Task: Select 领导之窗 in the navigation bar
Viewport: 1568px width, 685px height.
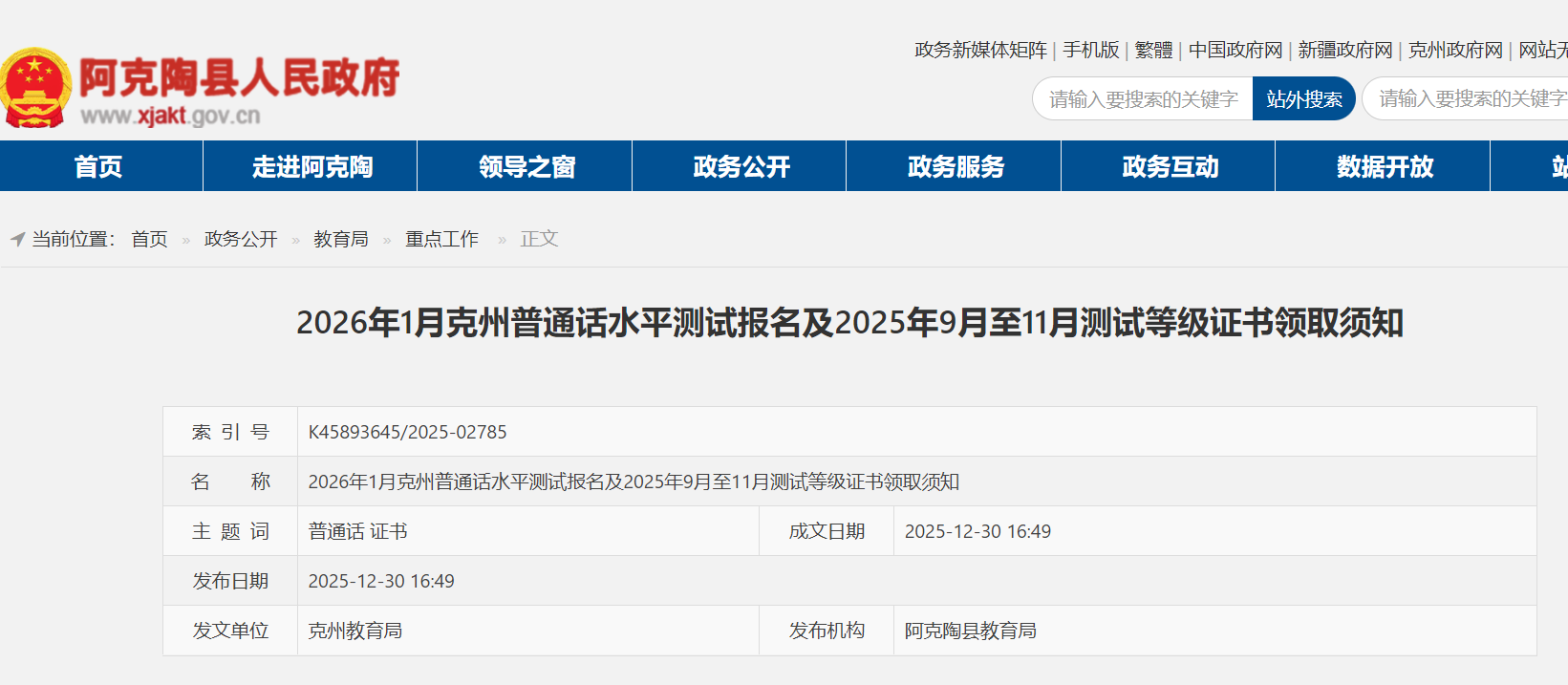Action: (x=526, y=166)
